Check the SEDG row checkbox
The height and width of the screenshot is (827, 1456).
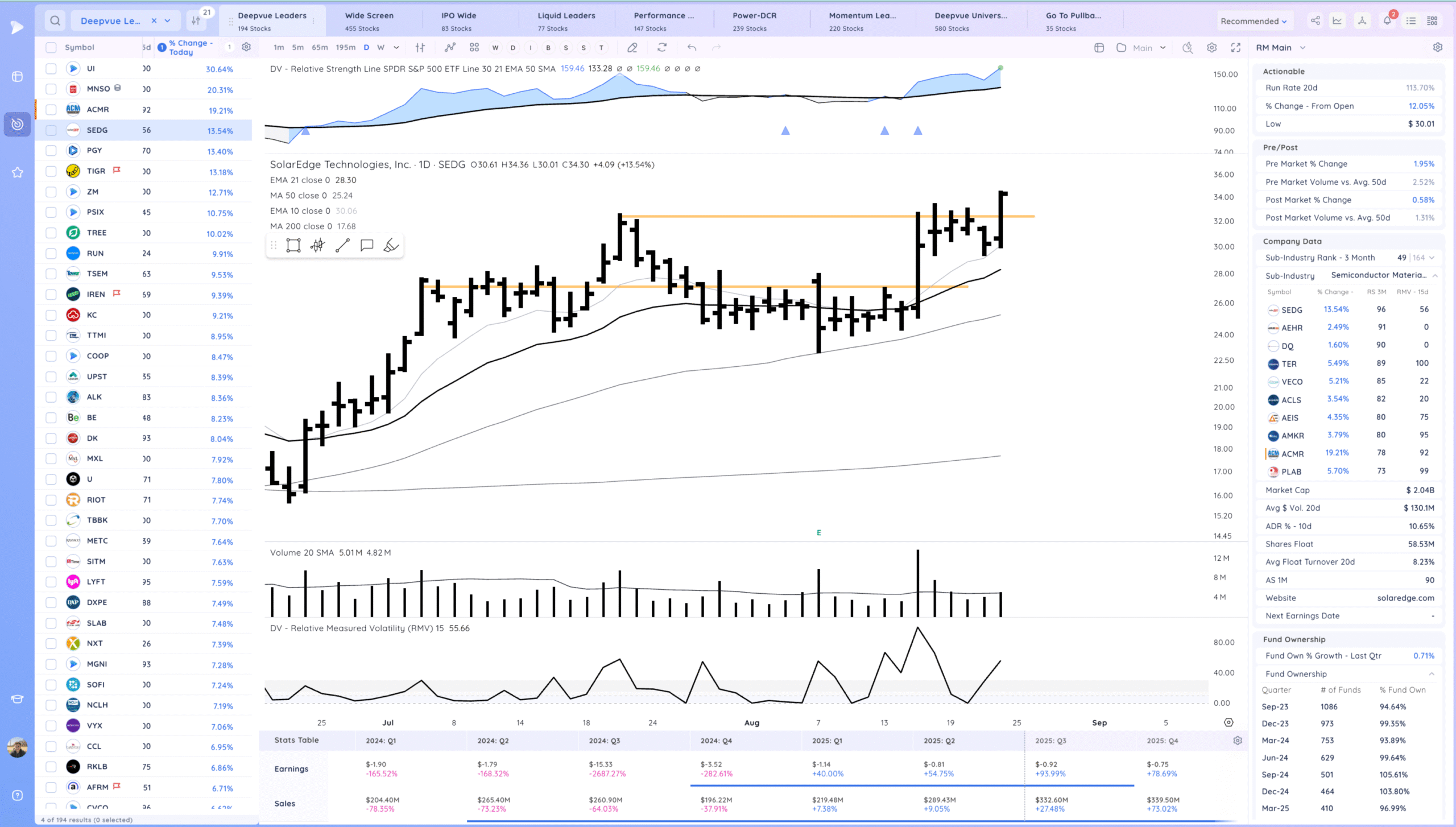51,130
